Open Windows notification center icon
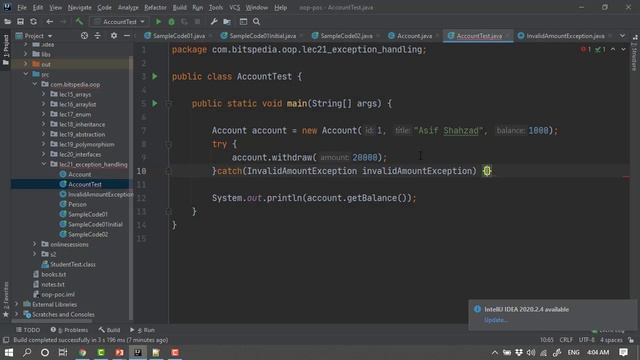The image size is (640, 360). 623,352
